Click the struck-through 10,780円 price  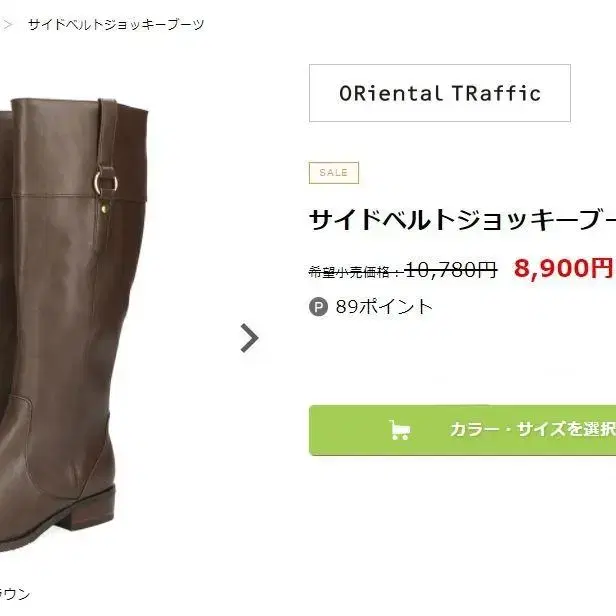pos(451,270)
